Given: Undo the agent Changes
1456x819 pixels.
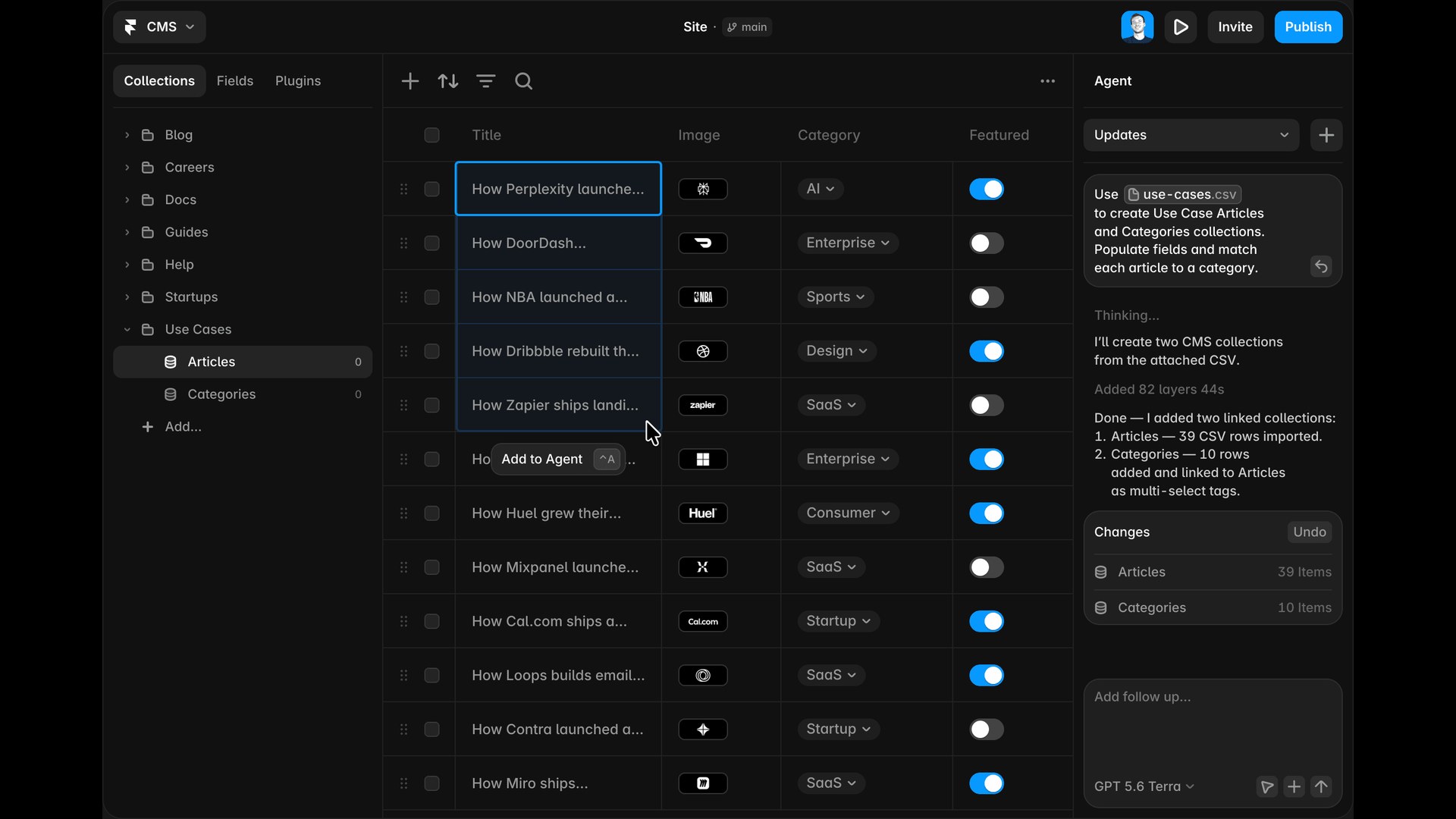Looking at the screenshot, I should click(x=1310, y=532).
